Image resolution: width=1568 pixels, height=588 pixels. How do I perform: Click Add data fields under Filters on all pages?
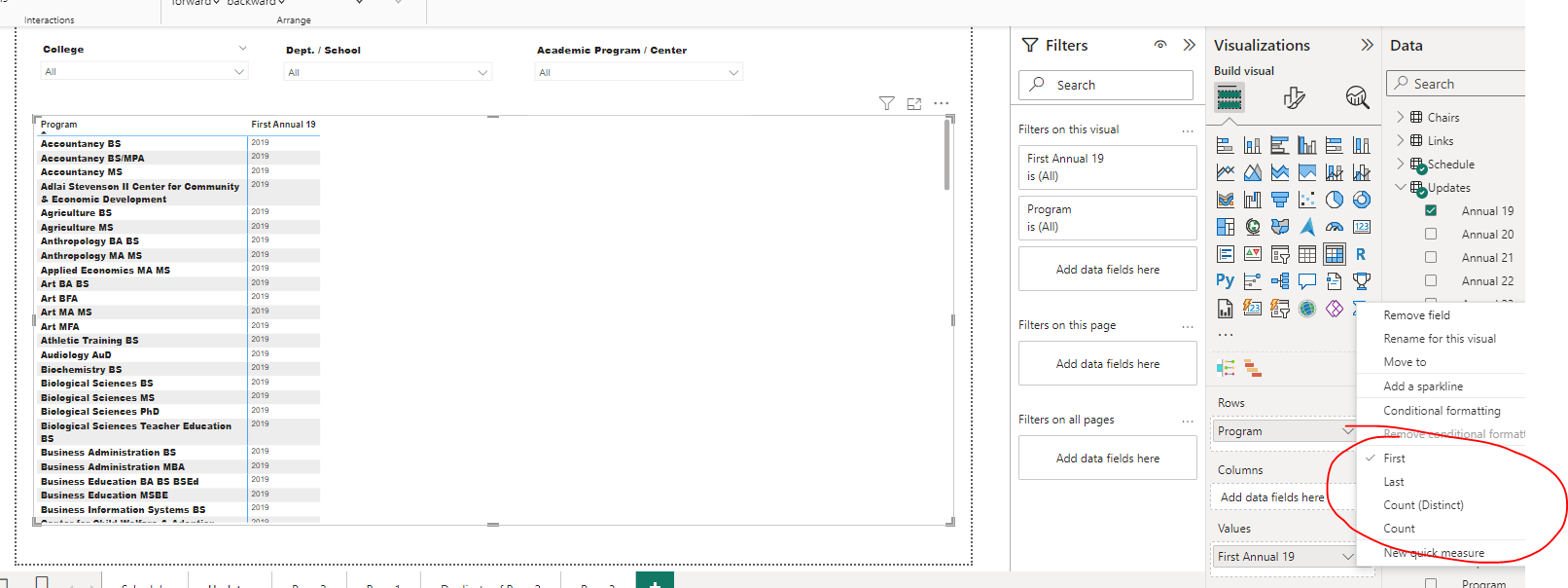click(1107, 459)
